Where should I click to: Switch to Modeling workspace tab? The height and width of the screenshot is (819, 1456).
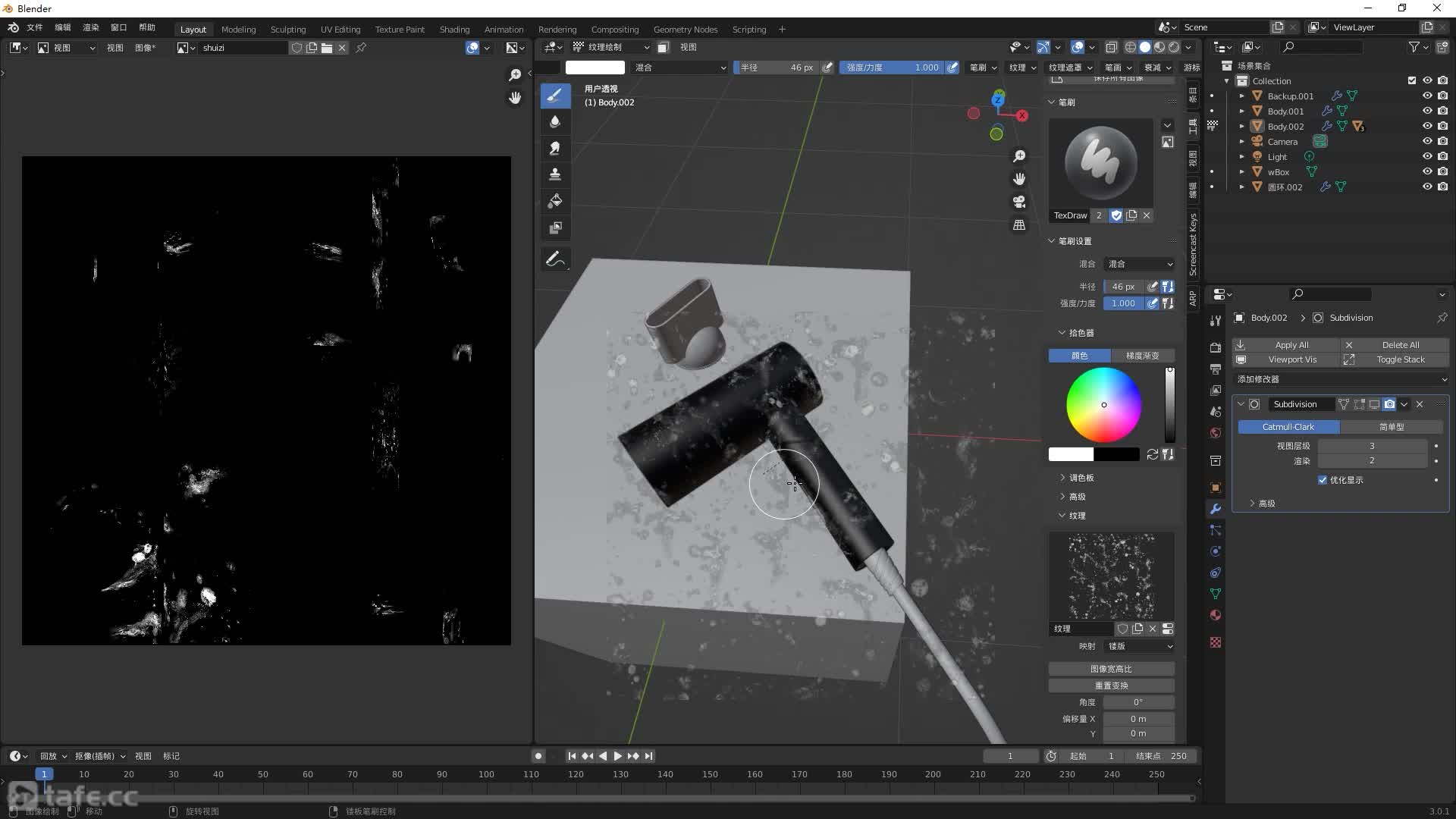[238, 30]
